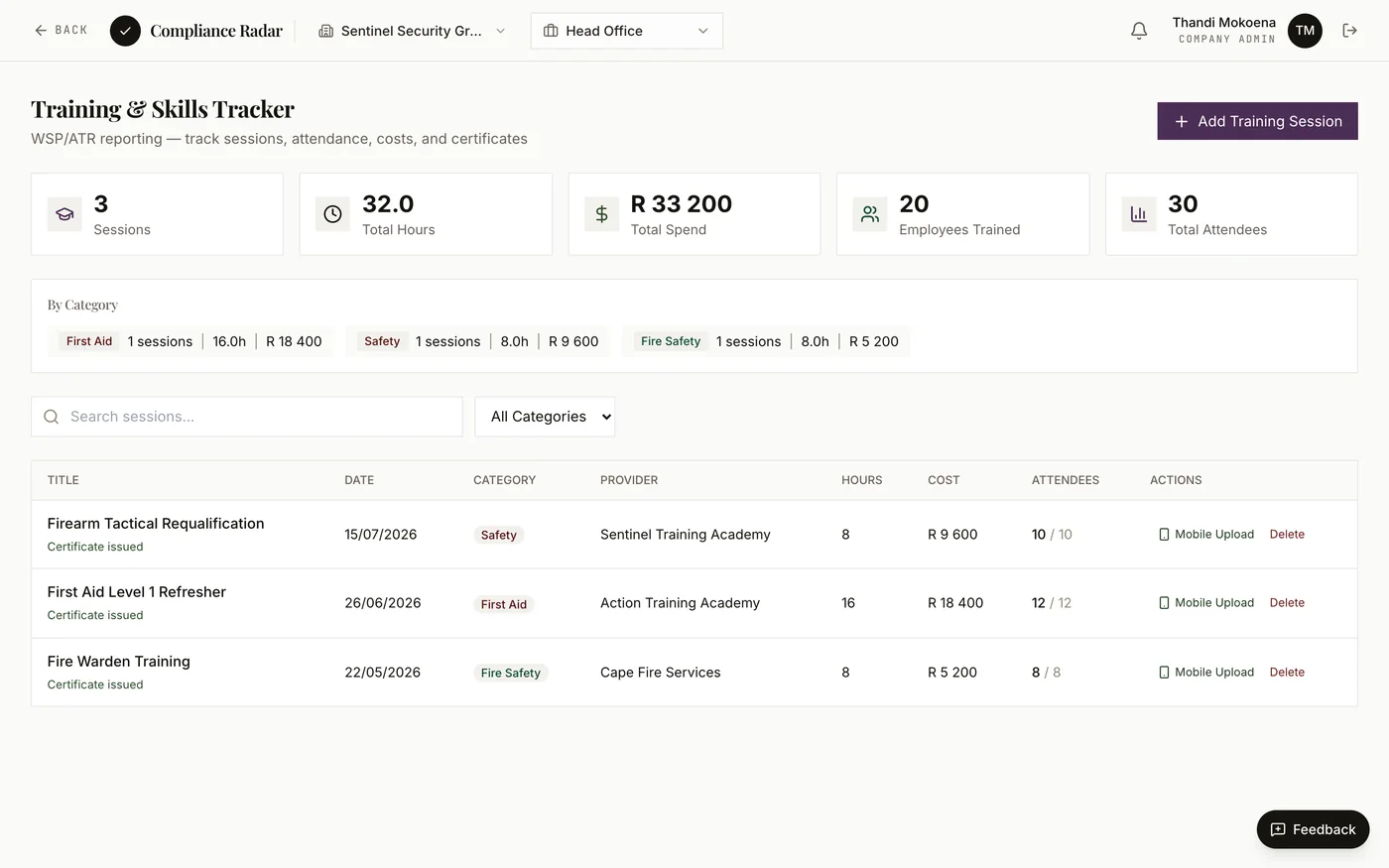Click the bar chart Total Attendees icon
The height and width of the screenshot is (868, 1389).
tap(1139, 214)
